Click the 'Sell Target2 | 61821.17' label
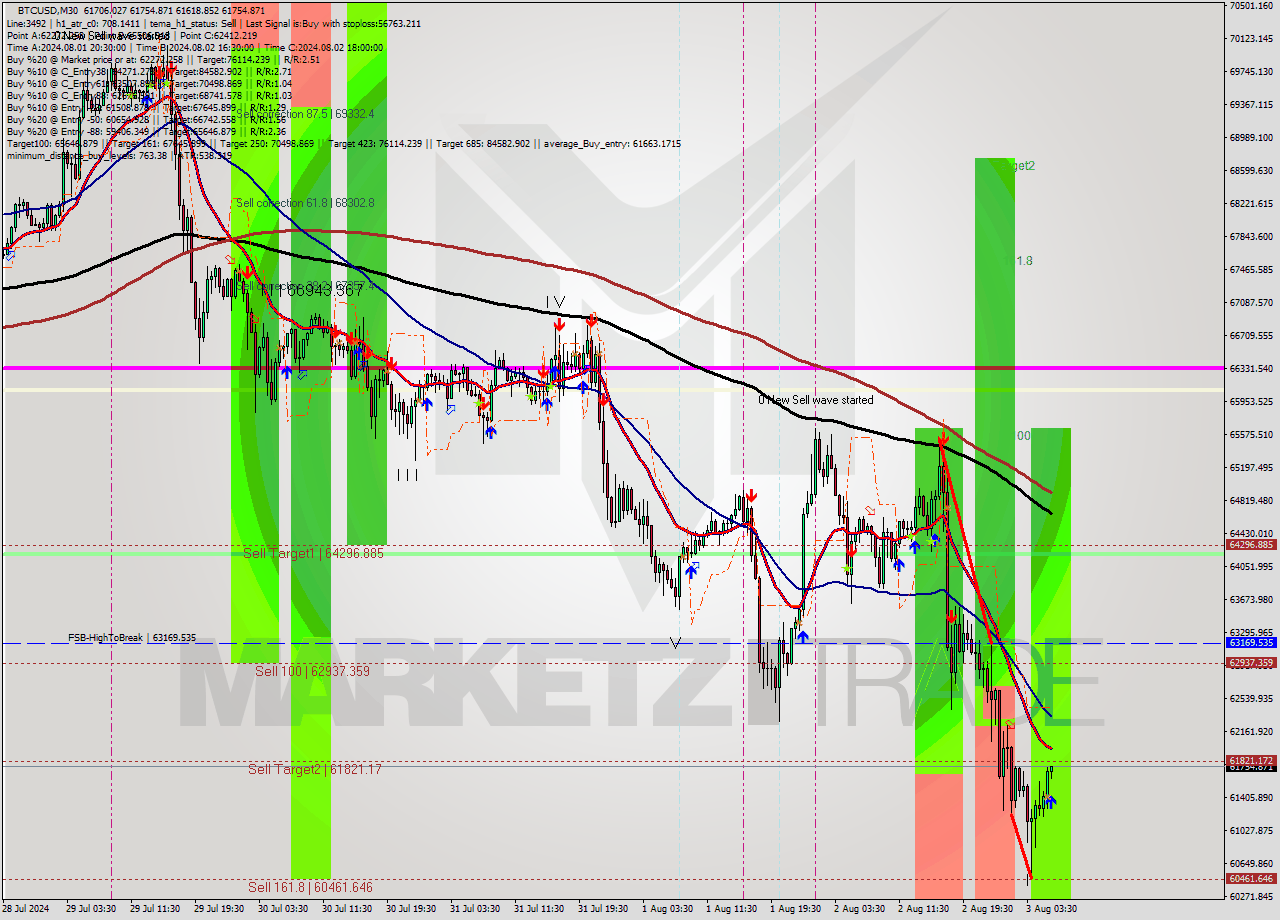 coord(315,769)
